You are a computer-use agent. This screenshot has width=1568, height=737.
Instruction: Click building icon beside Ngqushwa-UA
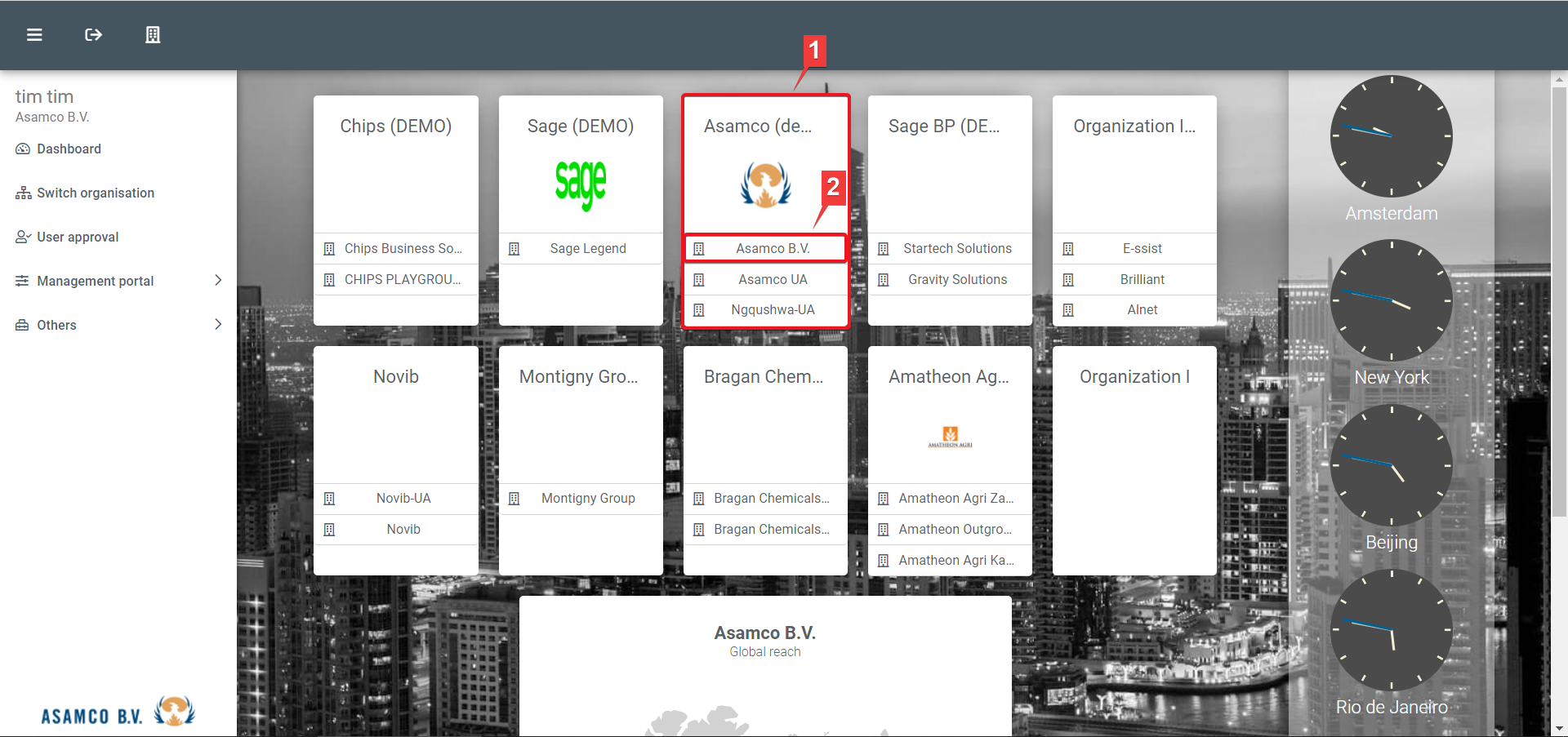pyautogui.click(x=698, y=310)
